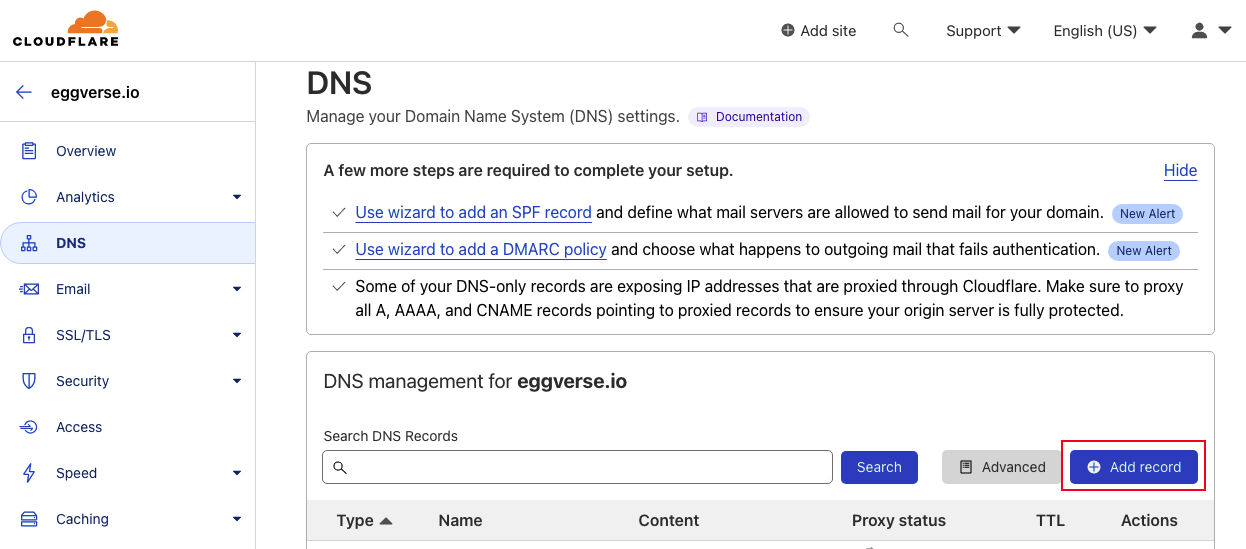Click the Email envelope icon

[29, 289]
